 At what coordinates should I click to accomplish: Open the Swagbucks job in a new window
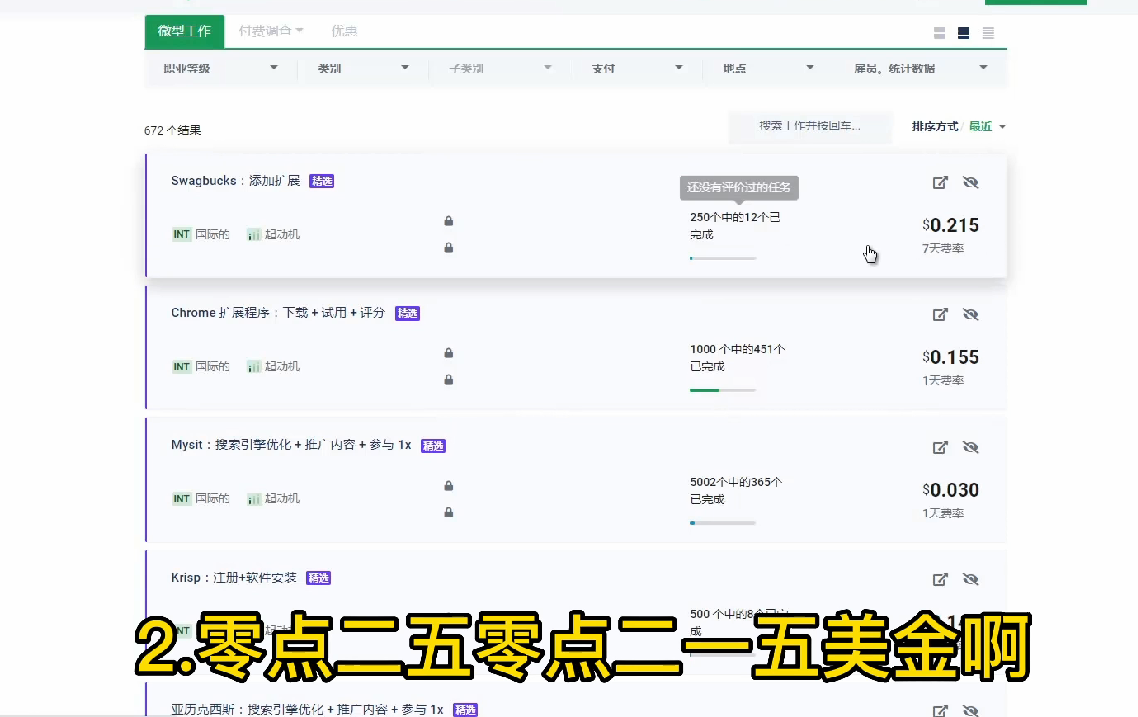(x=940, y=182)
